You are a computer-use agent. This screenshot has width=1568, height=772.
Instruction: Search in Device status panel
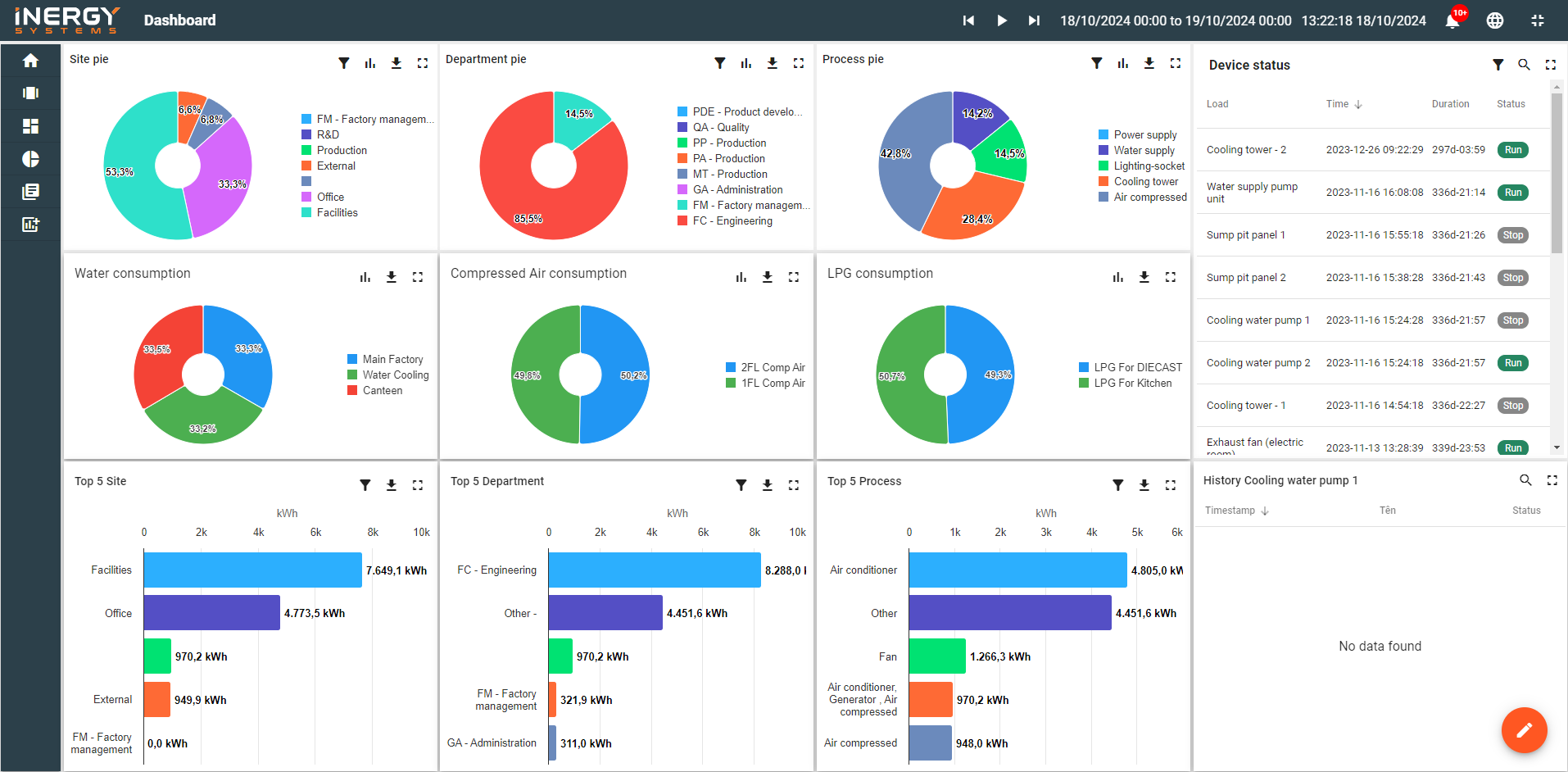(1525, 65)
